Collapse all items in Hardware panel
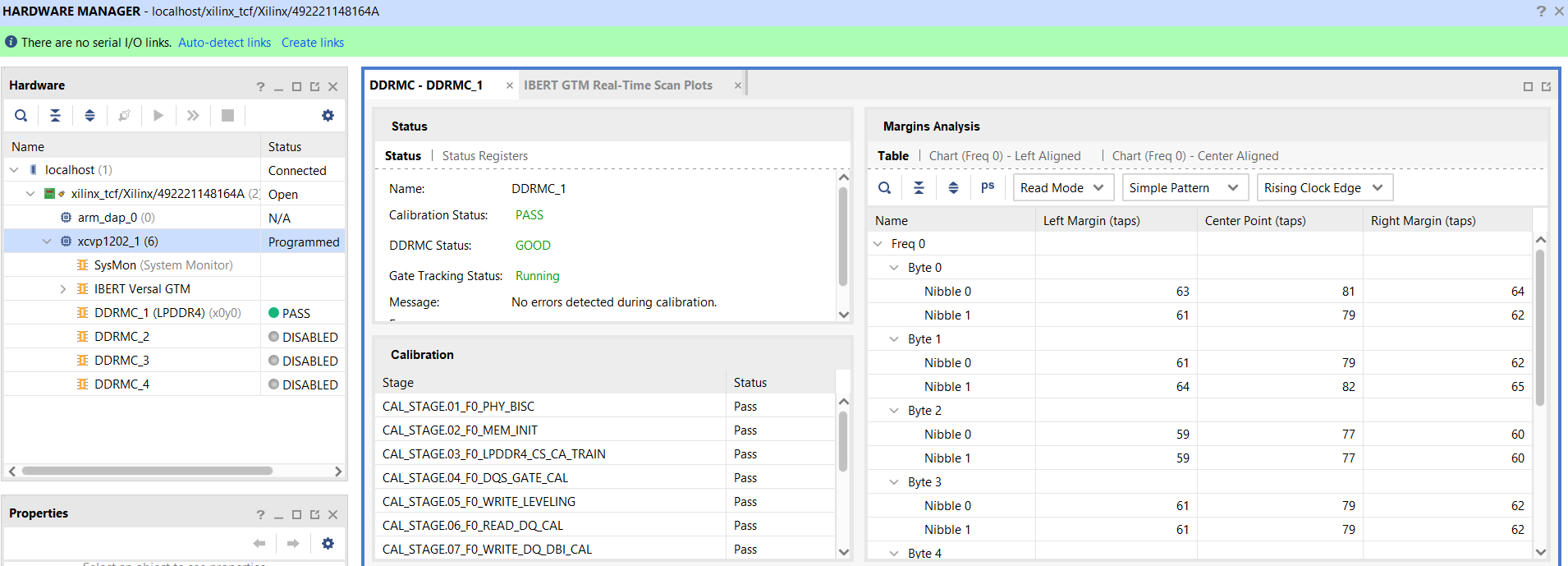The width and height of the screenshot is (1568, 566). (55, 116)
